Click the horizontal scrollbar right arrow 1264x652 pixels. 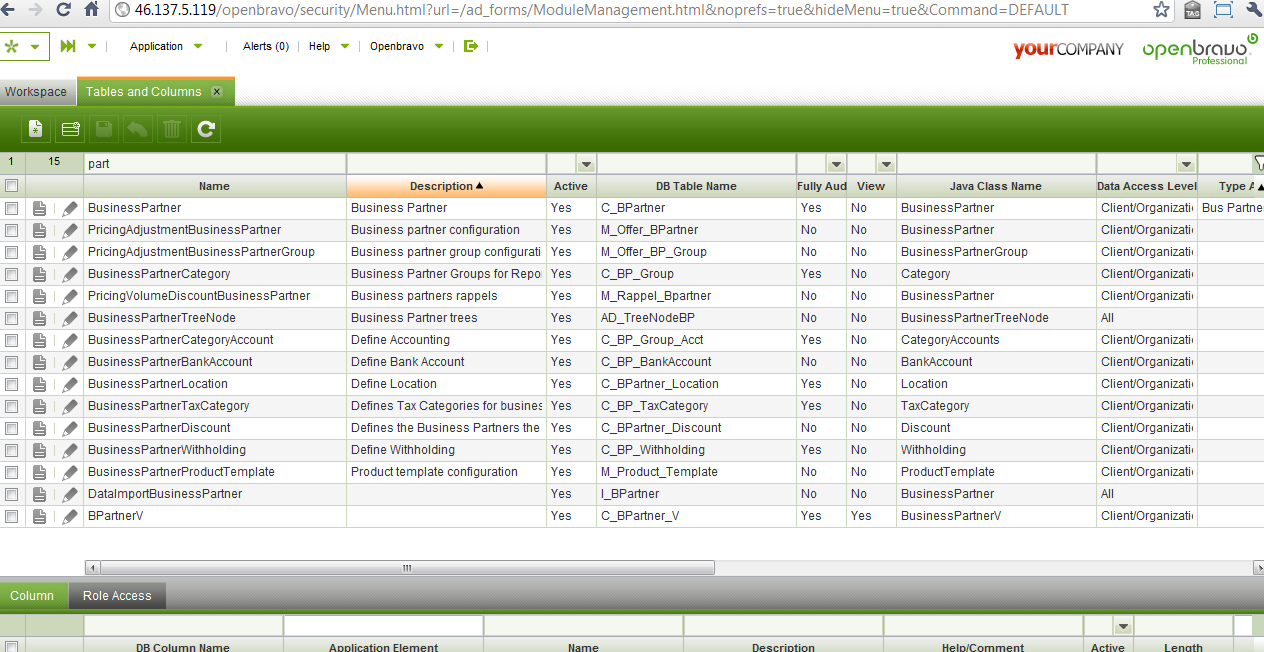1258,568
